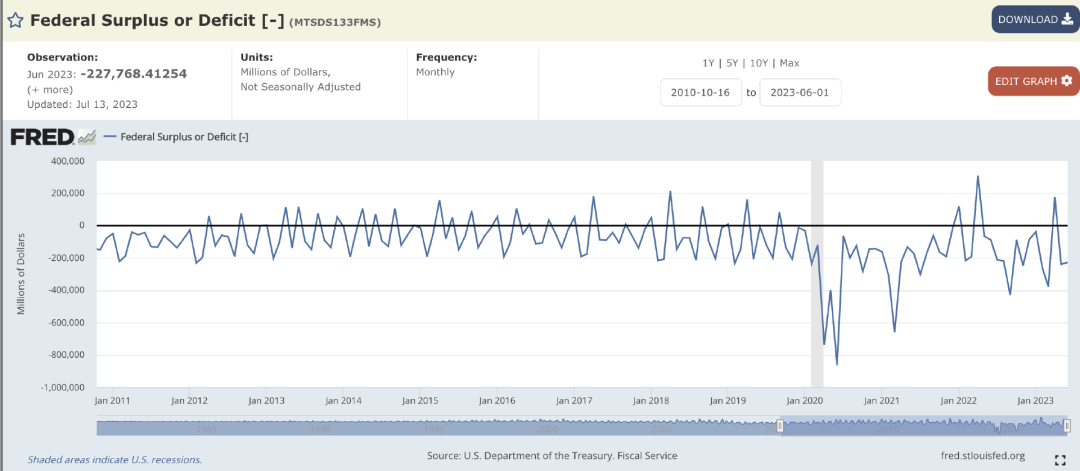The image size is (1080, 471).
Task: Click the favorite star icon beside title
Action: pyautogui.click(x=16, y=20)
